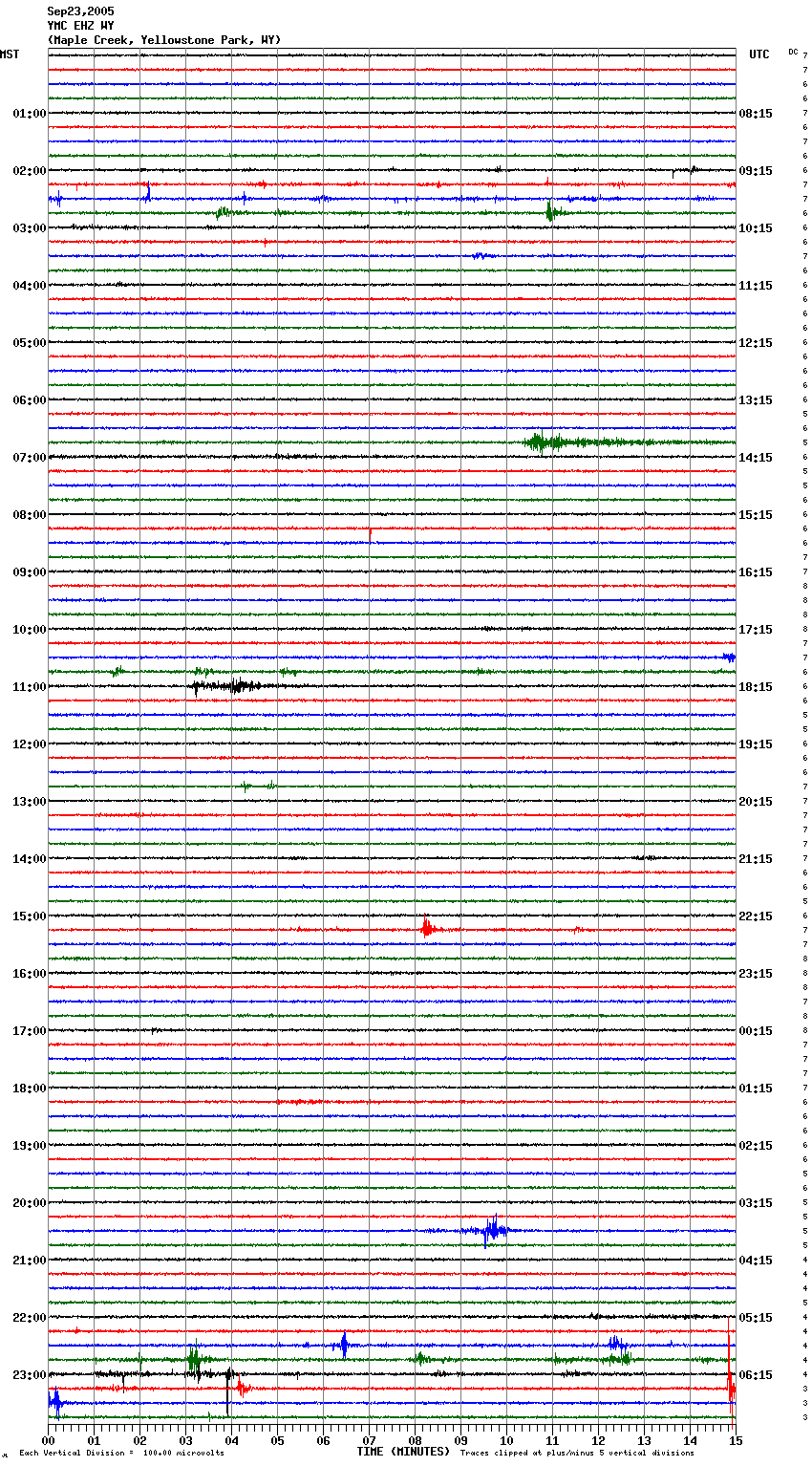Click the Each Vertical Division microvolts note
Viewport: 812px width, 1466px height.
point(121,1453)
